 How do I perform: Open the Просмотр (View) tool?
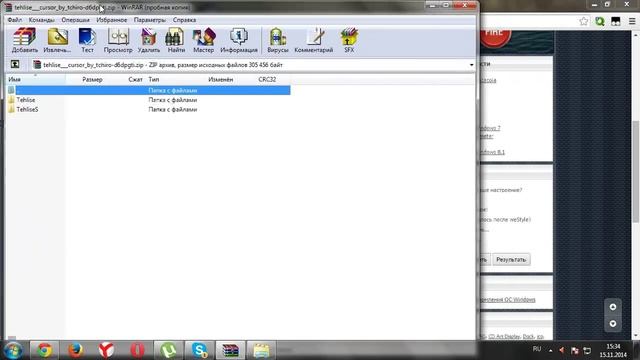(x=118, y=40)
